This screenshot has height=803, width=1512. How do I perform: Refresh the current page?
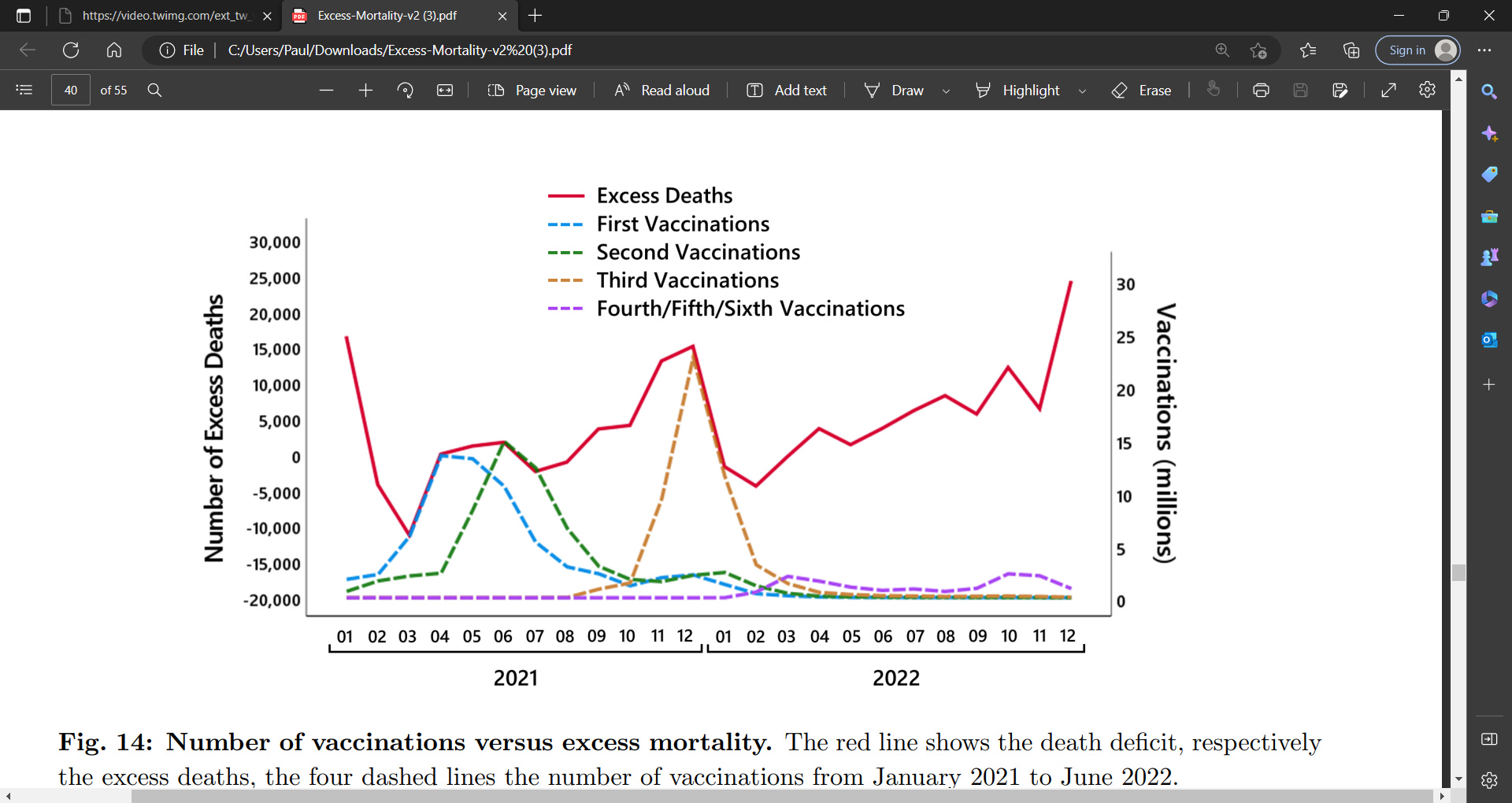tap(71, 50)
